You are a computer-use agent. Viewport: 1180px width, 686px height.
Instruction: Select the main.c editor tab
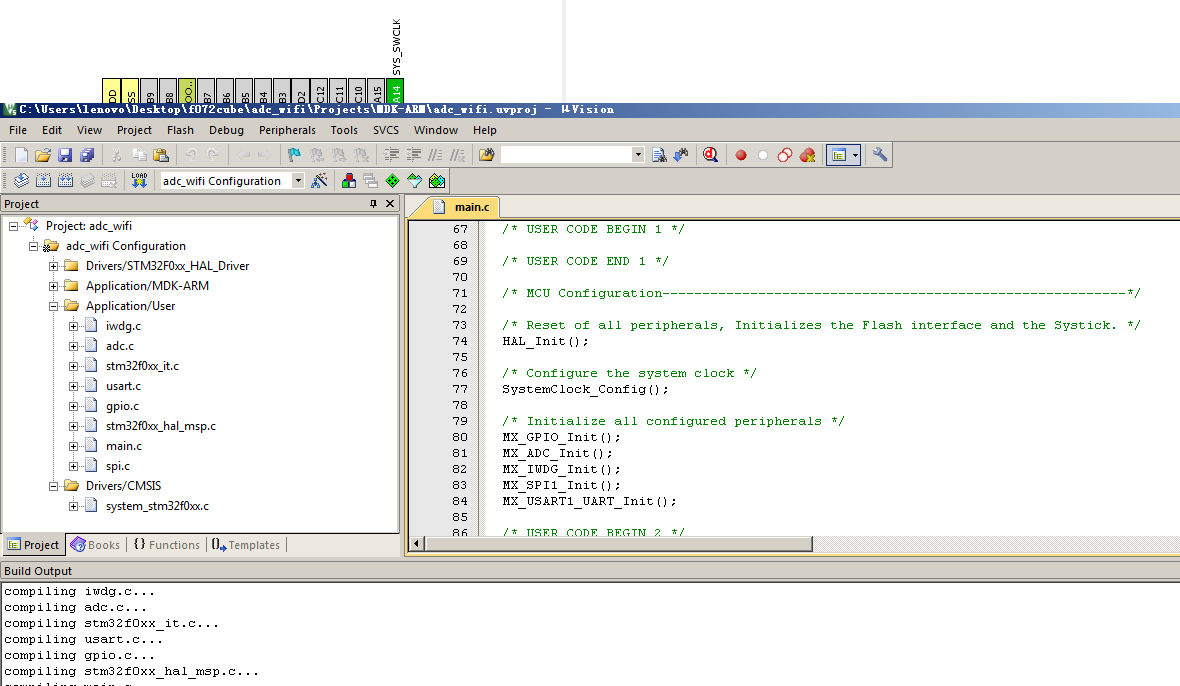click(464, 207)
